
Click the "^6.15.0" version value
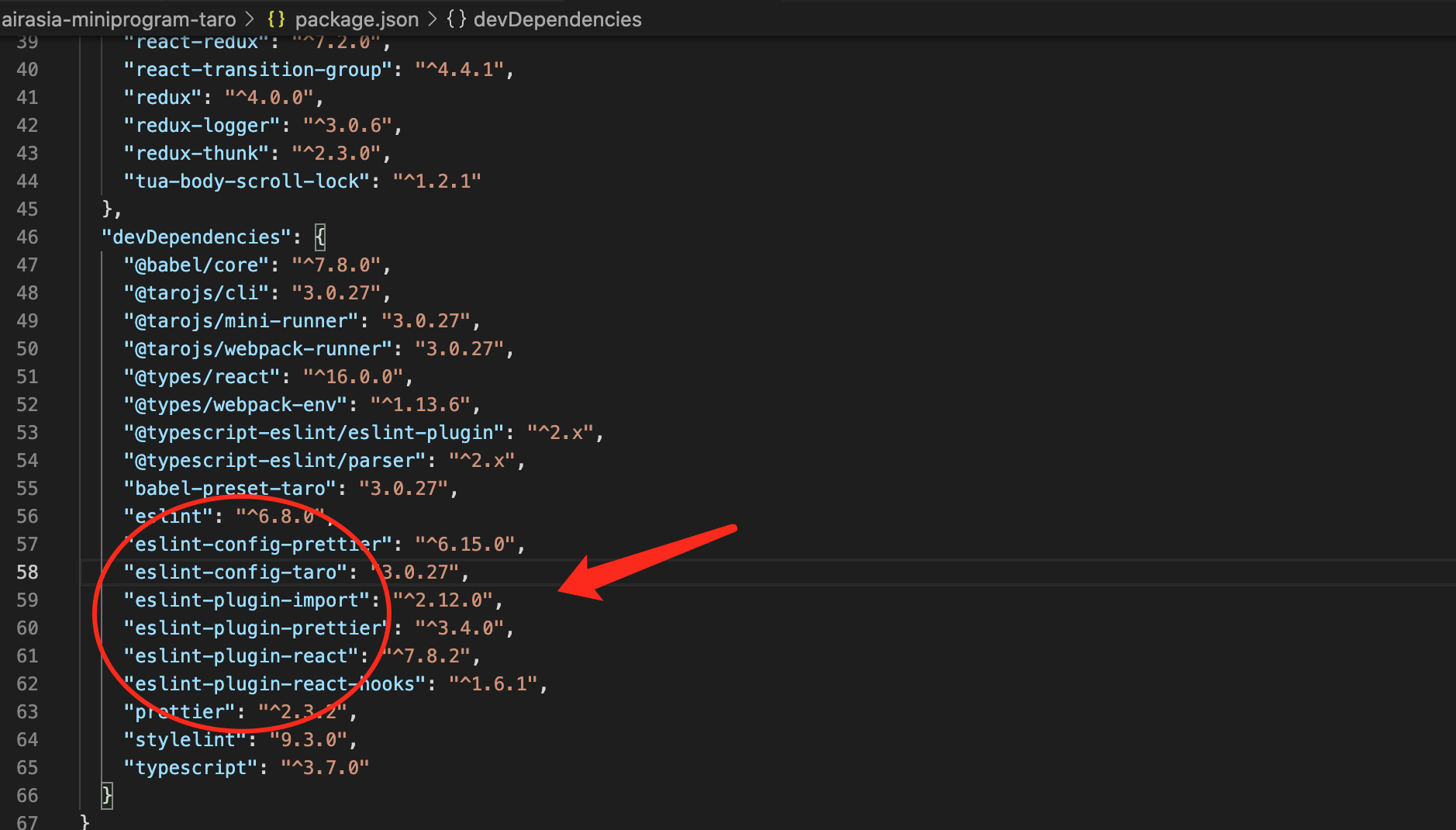tap(465, 545)
